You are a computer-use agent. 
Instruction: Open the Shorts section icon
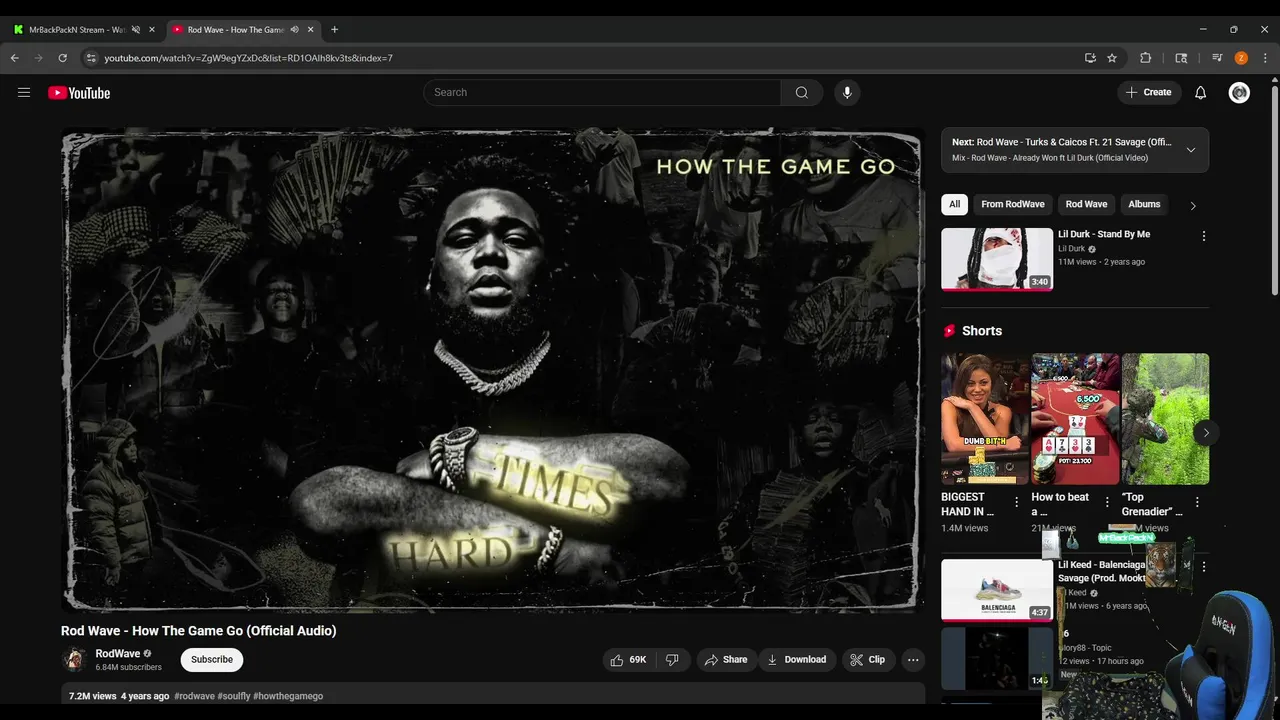pyautogui.click(x=949, y=331)
